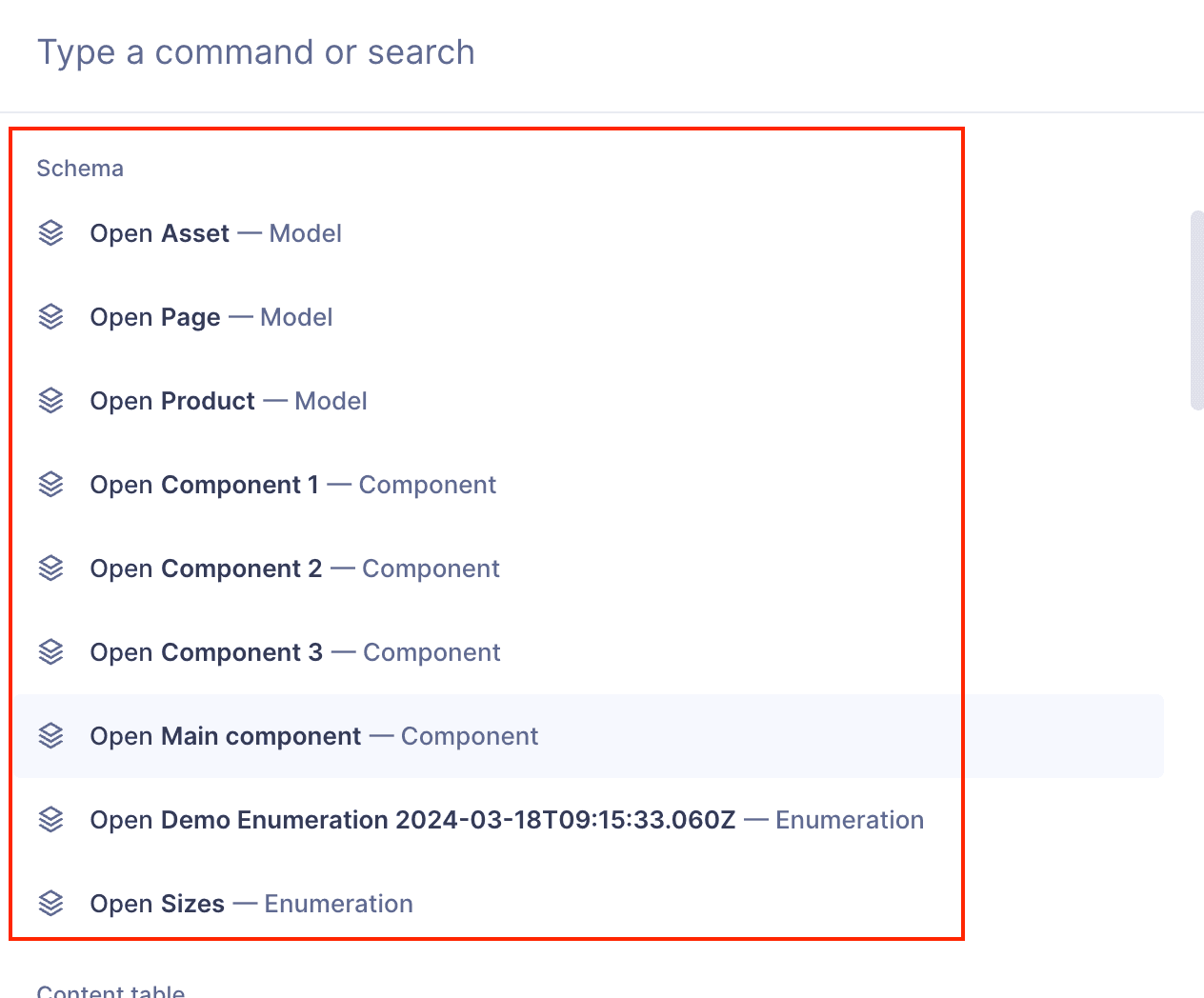Image resolution: width=1204 pixels, height=998 pixels.
Task: Click the icon next to Open Component 1
Action: 51,484
